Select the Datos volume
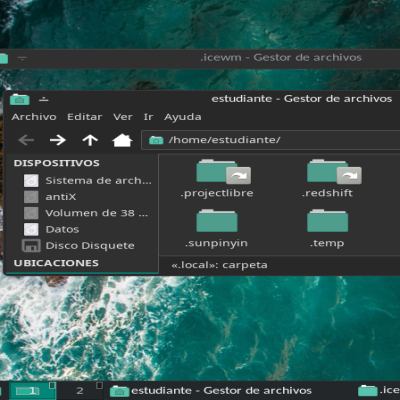This screenshot has width=400, height=400. point(51,229)
